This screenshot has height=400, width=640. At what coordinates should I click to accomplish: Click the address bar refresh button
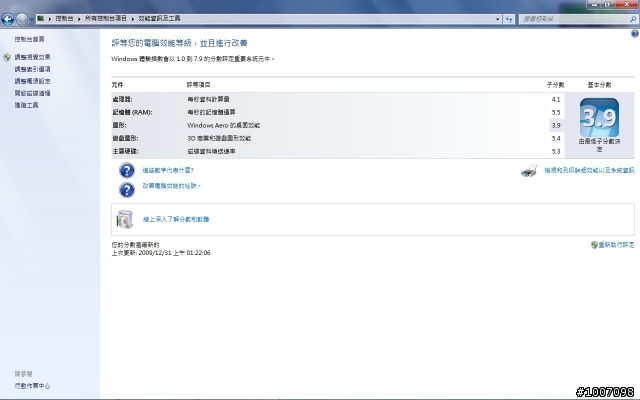coord(509,19)
